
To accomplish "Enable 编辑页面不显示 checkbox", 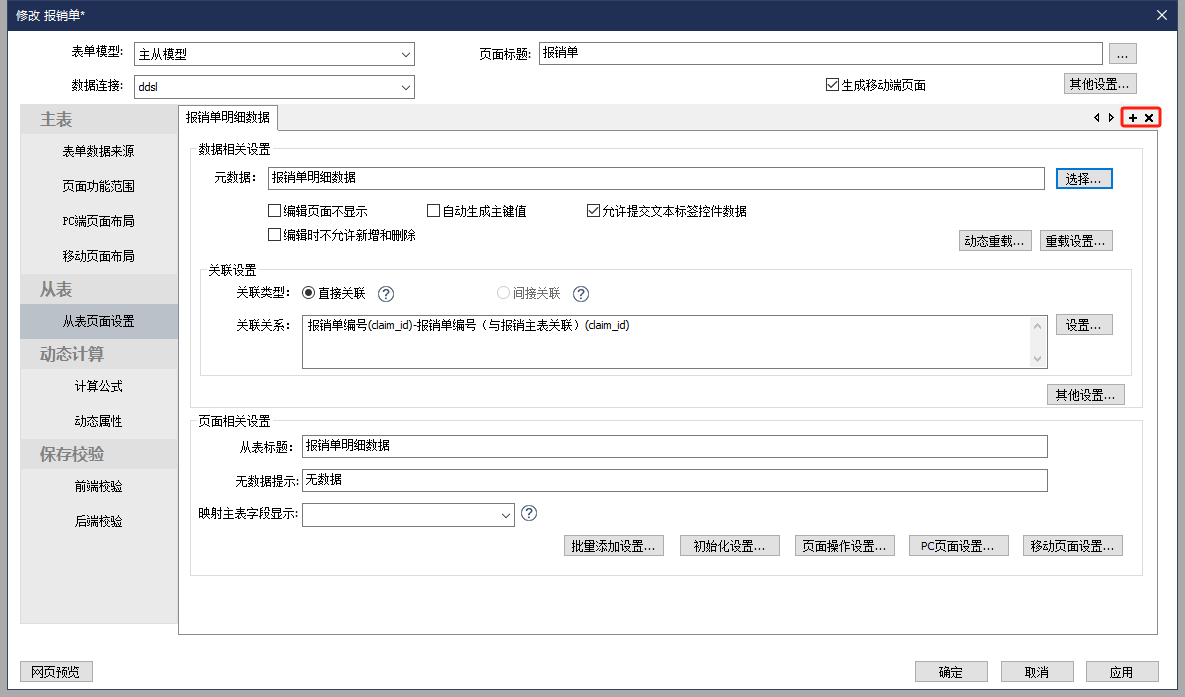I will [x=274, y=211].
